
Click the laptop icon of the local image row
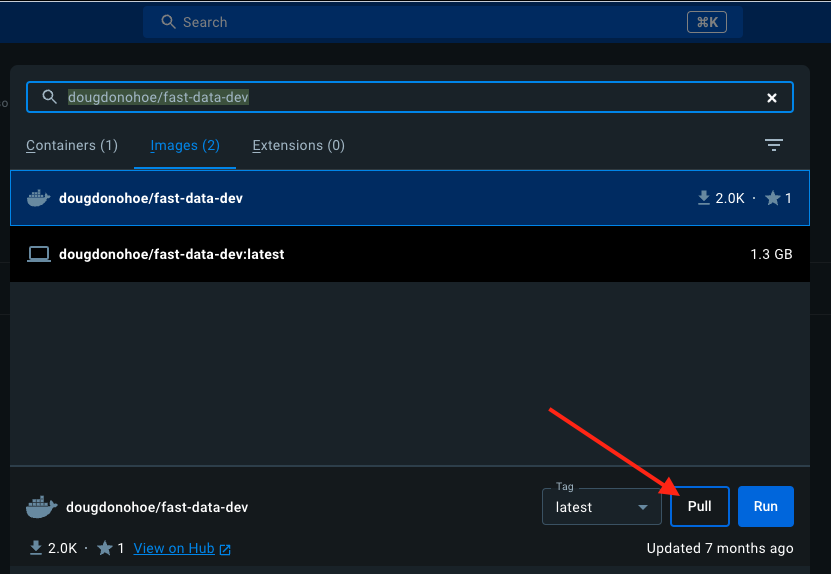[39, 254]
